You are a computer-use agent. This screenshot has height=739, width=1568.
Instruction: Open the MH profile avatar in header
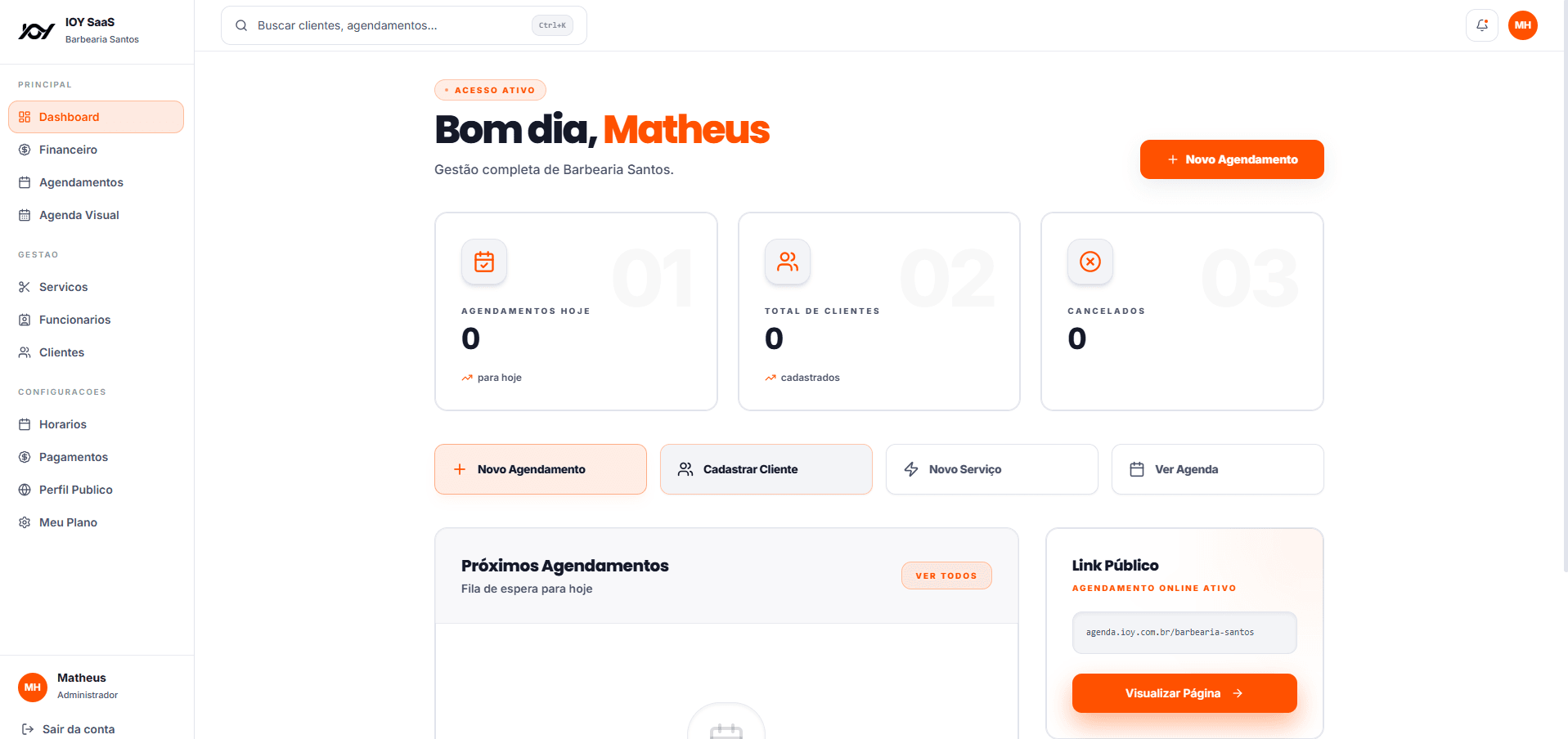coord(1522,25)
